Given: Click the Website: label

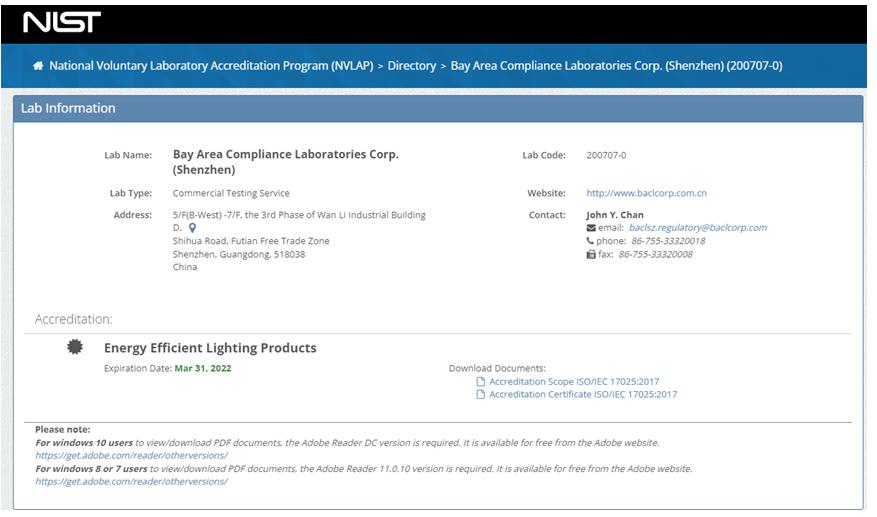Looking at the screenshot, I should point(546,193).
